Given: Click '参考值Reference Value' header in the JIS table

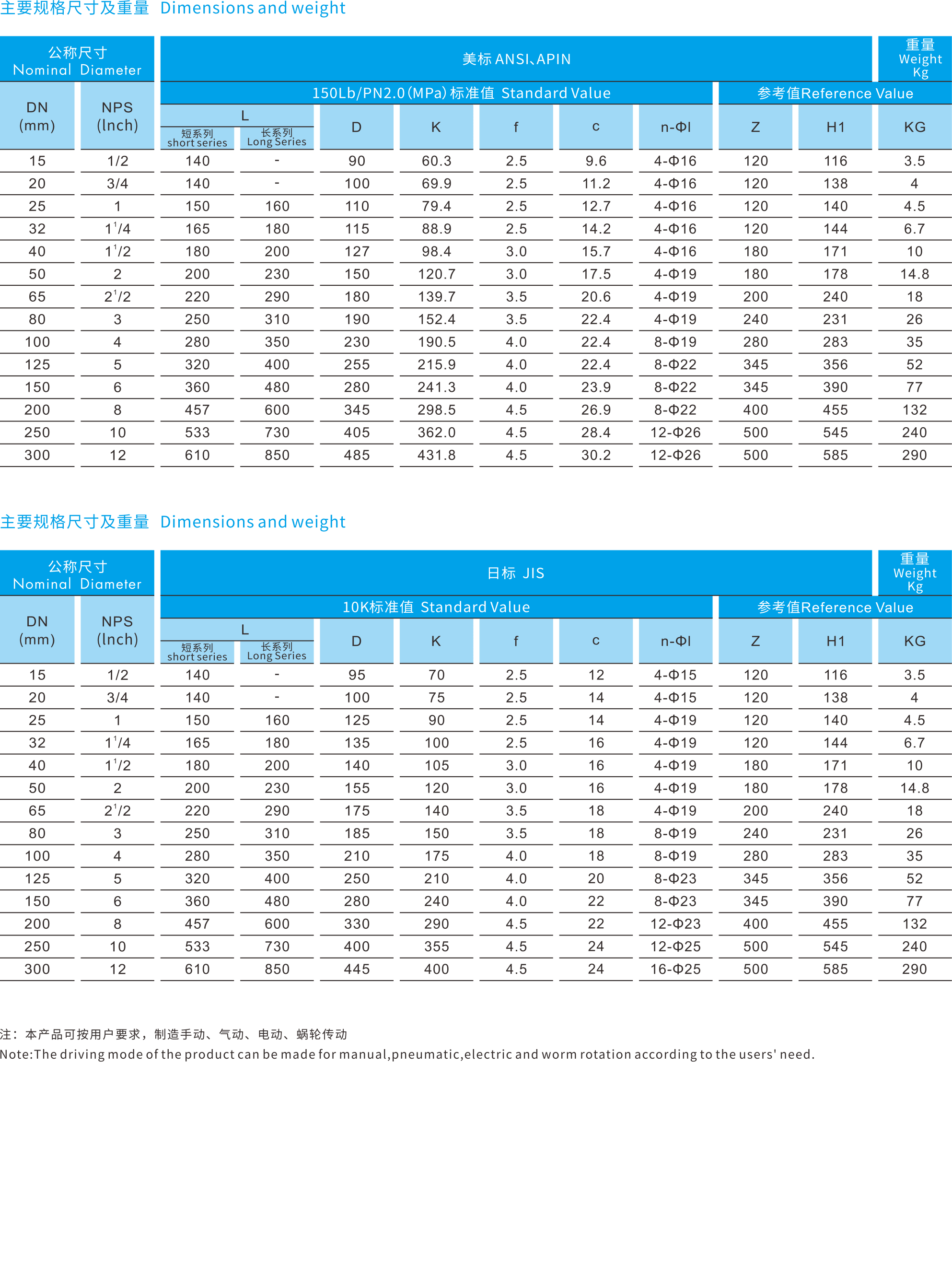Looking at the screenshot, I should [835, 607].
